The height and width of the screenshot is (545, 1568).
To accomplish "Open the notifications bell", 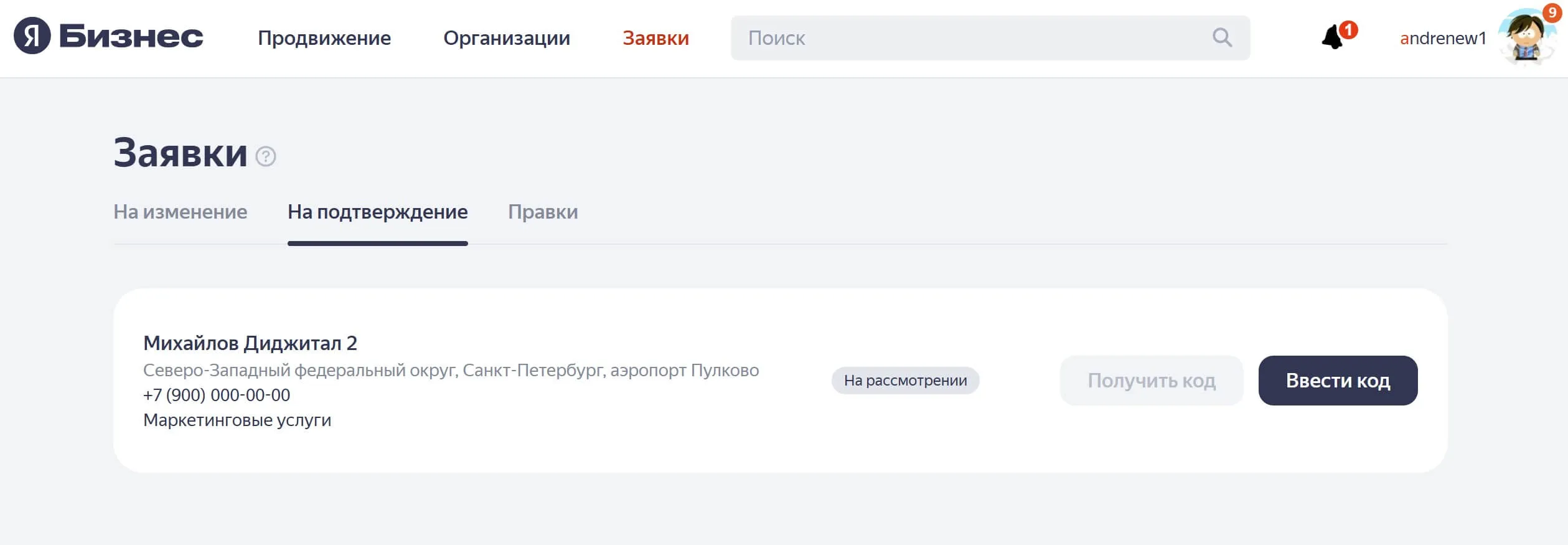I will (1333, 37).
